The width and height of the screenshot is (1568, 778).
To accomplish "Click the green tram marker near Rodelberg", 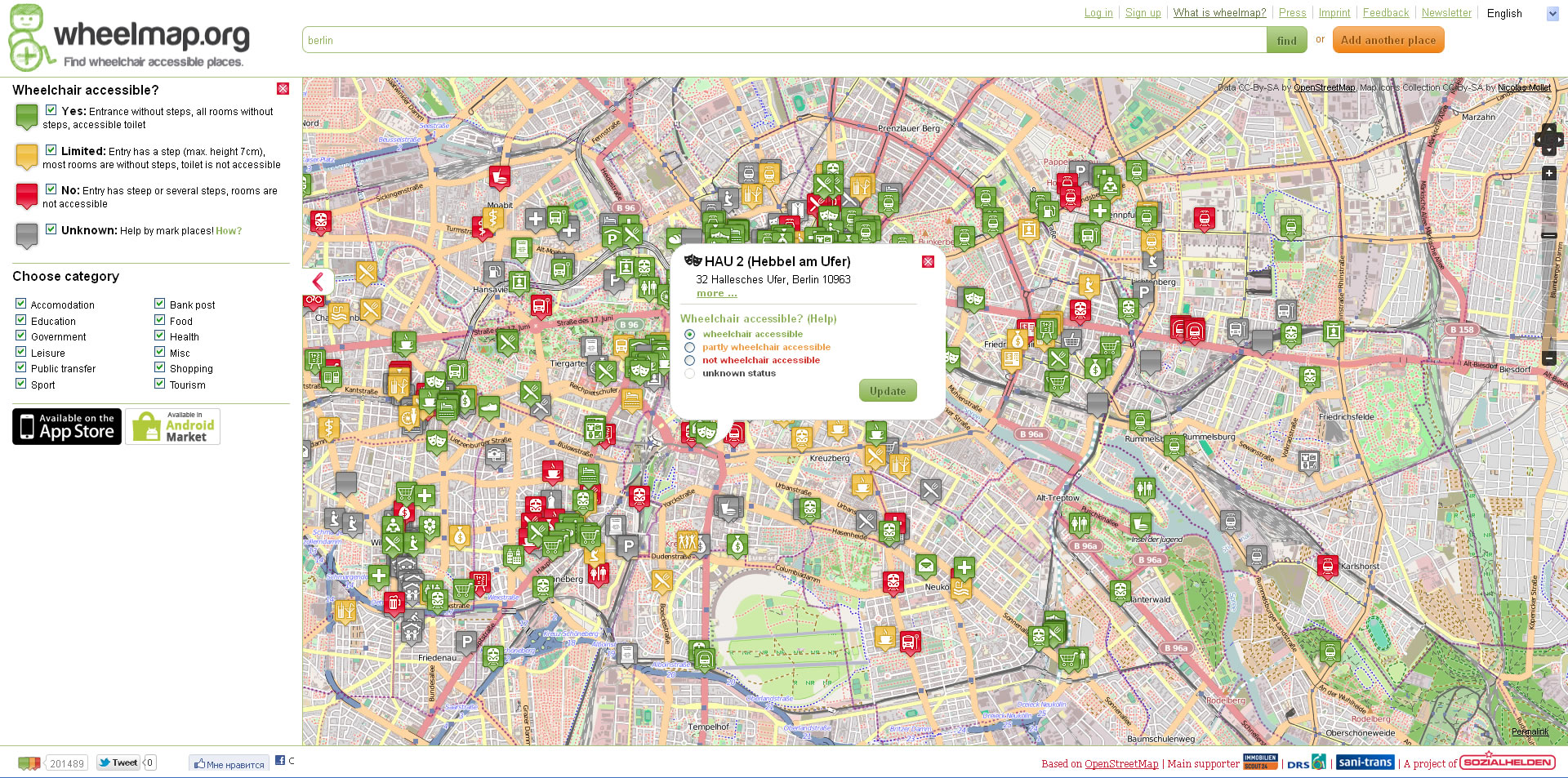I will coord(1330,651).
